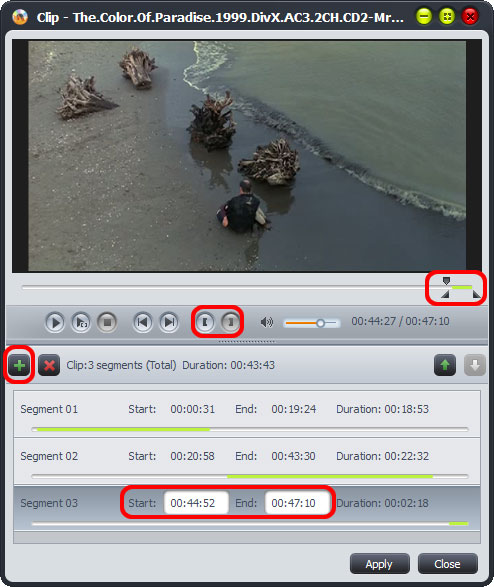Viewport: 494px width, 587px height.
Task: Click Duration: 00:02:18 text
Action: click(x=382, y=503)
